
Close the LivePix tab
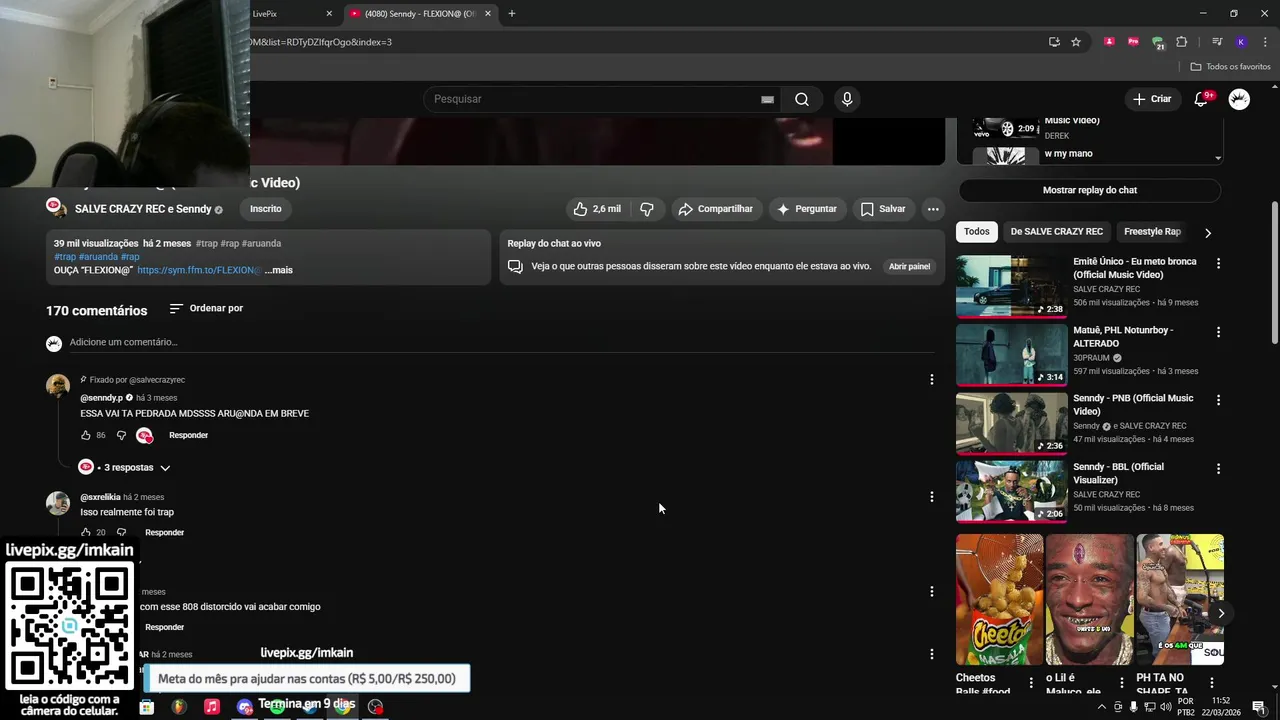tap(329, 14)
